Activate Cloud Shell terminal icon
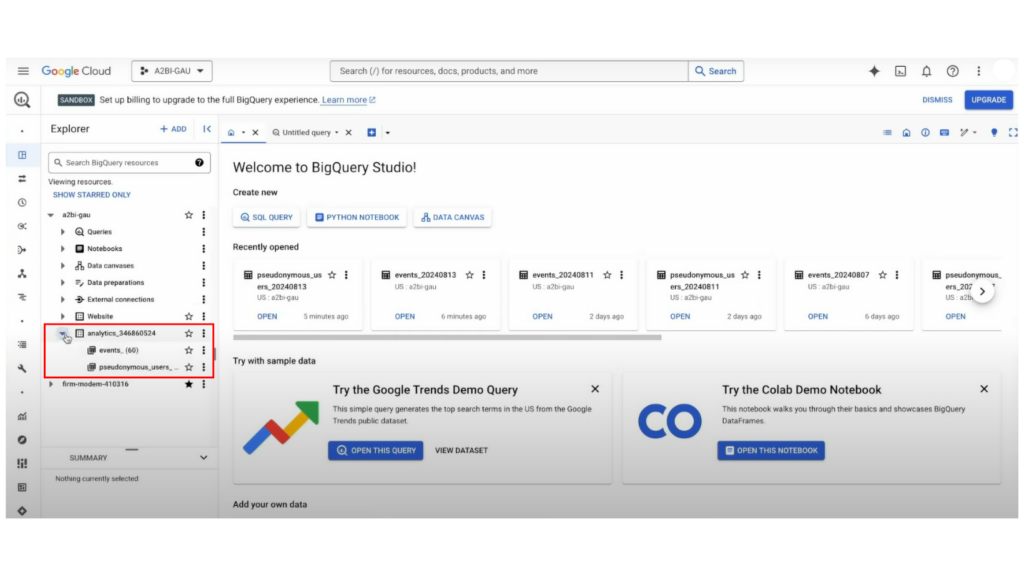Screen dimensions: 1024x577 click(901, 71)
